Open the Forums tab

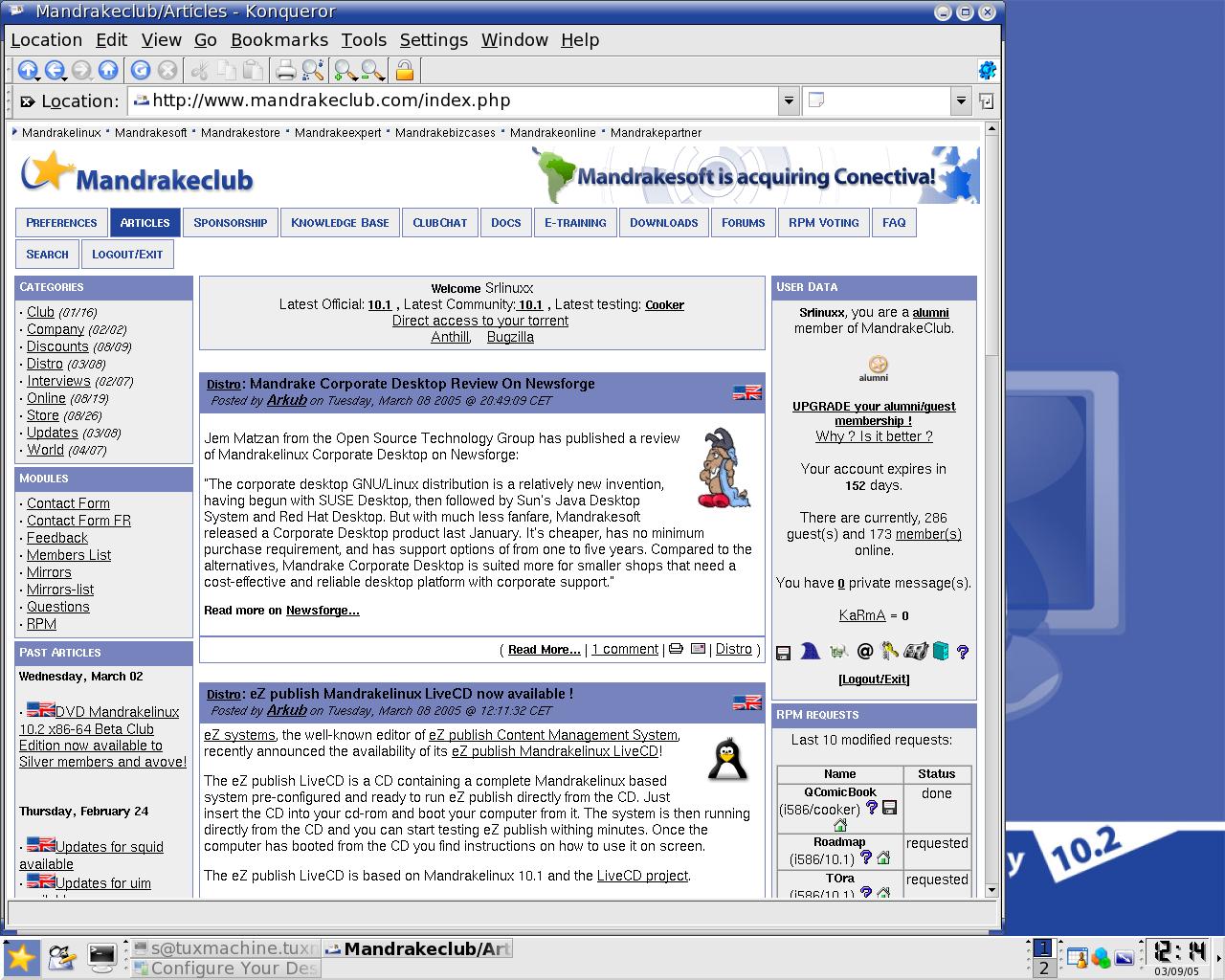coord(744,223)
